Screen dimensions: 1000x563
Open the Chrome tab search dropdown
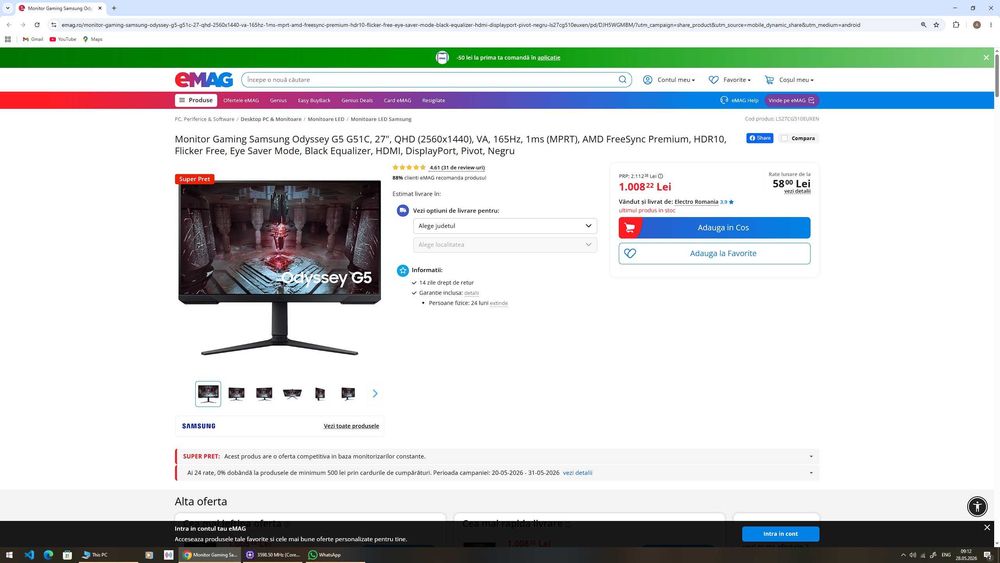tap(8, 8)
